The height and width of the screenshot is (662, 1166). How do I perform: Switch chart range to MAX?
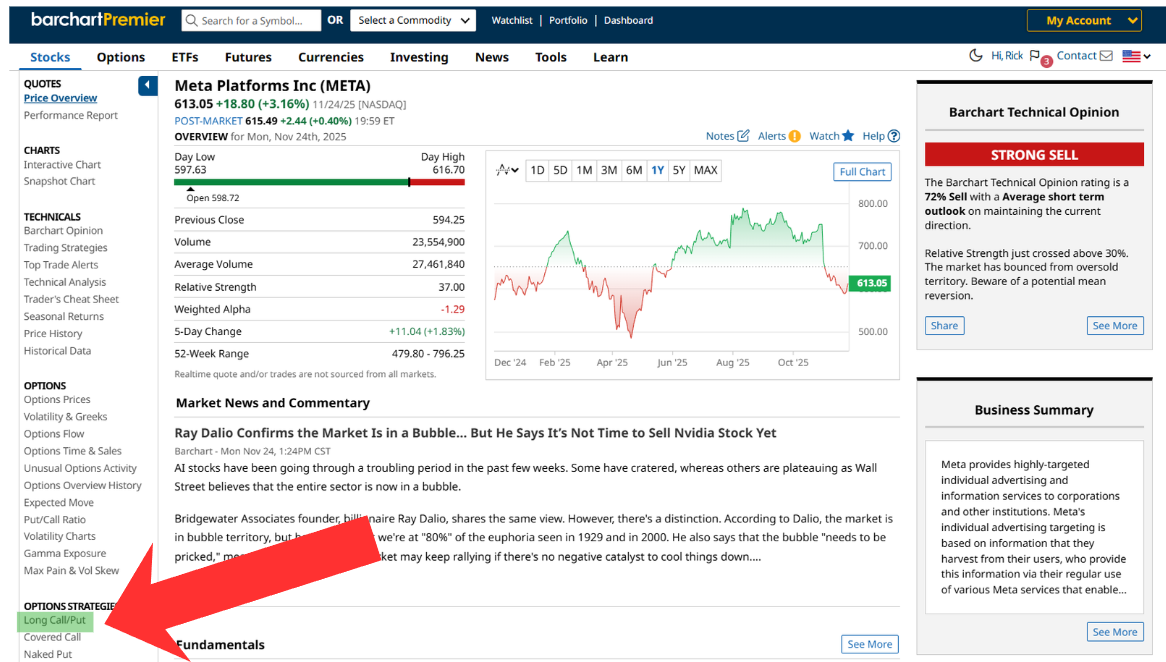706,170
